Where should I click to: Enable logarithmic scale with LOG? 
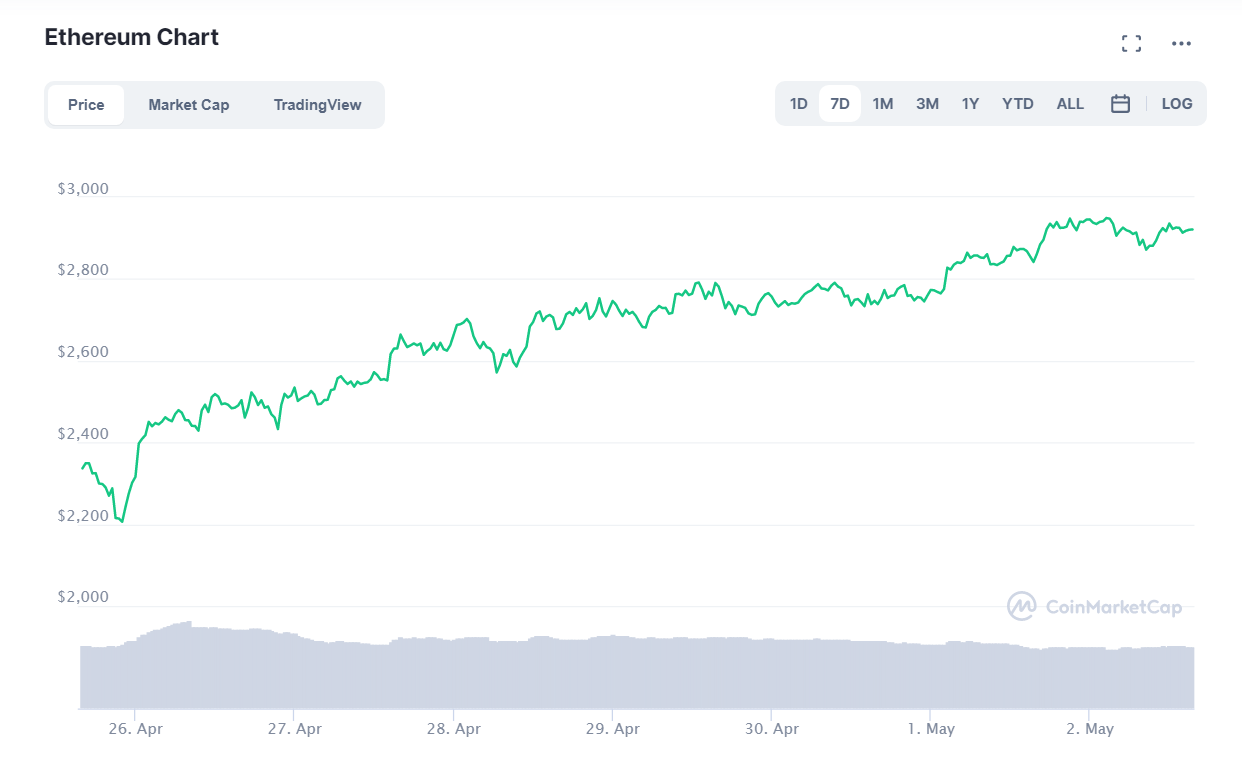1176,103
